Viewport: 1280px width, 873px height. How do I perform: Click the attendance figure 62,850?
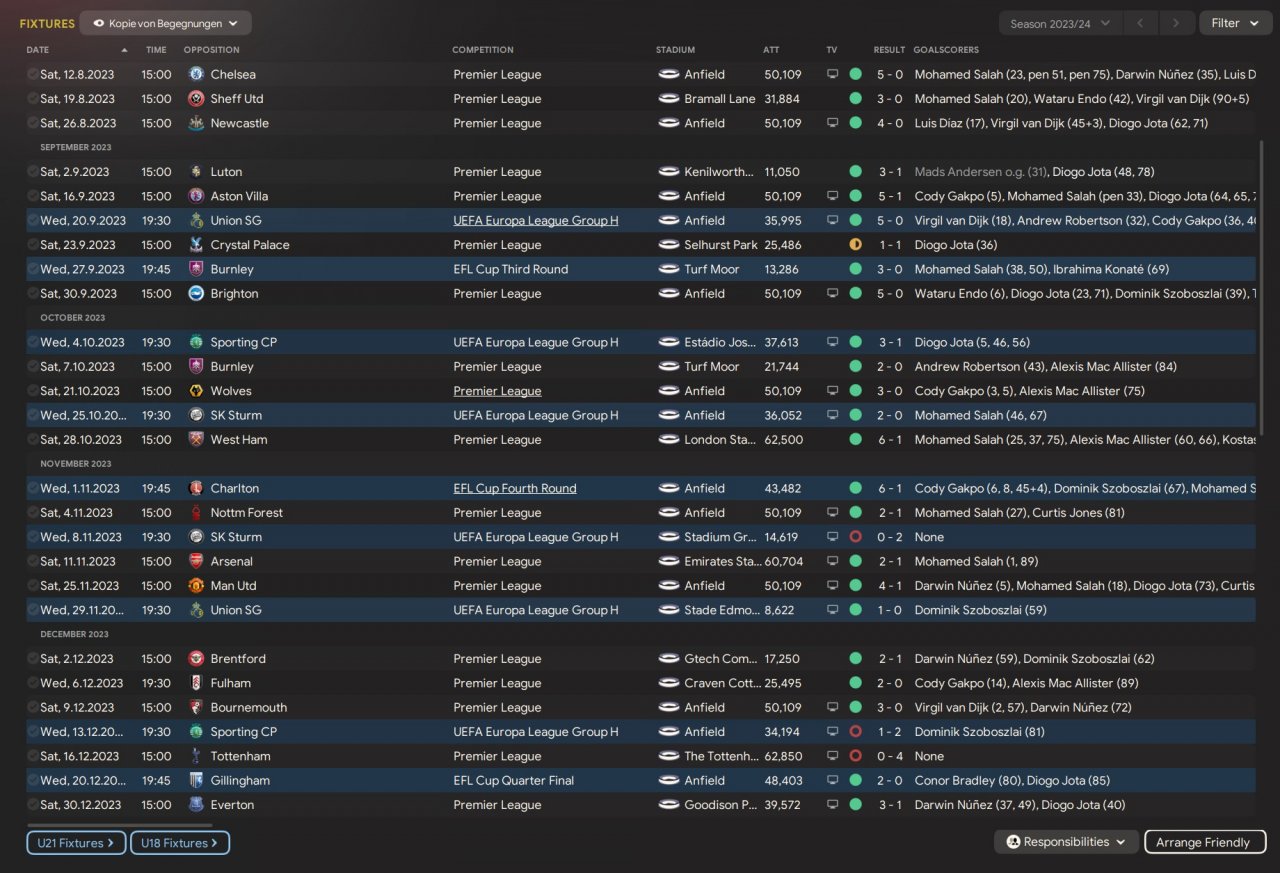(x=783, y=756)
